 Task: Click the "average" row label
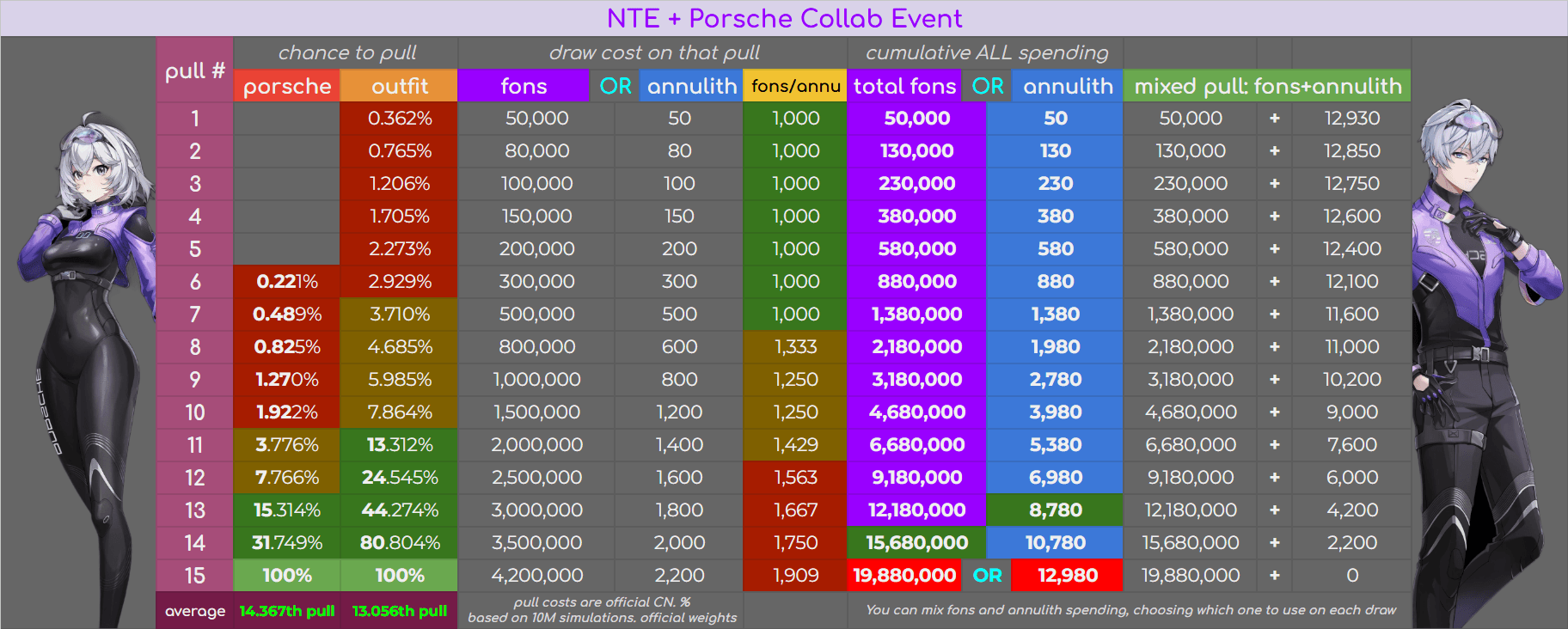tap(195, 611)
